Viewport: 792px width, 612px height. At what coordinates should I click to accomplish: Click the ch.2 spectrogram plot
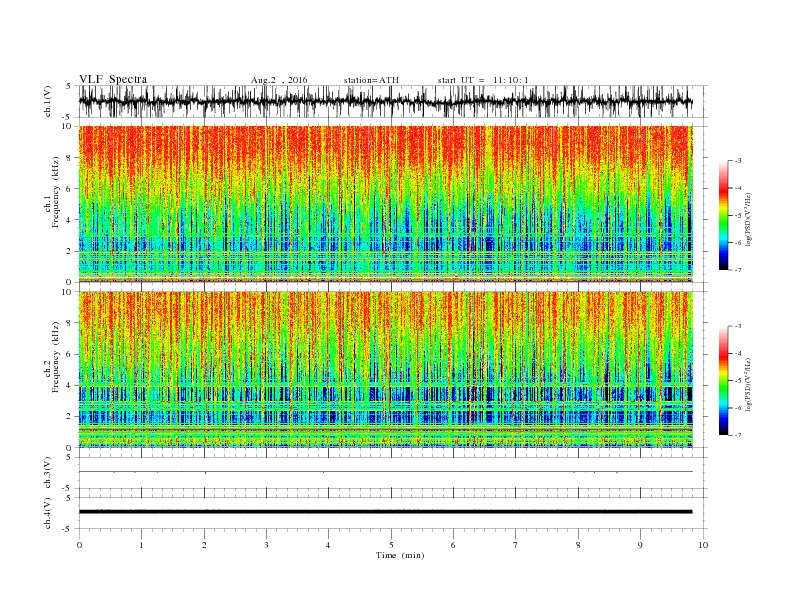pos(385,370)
